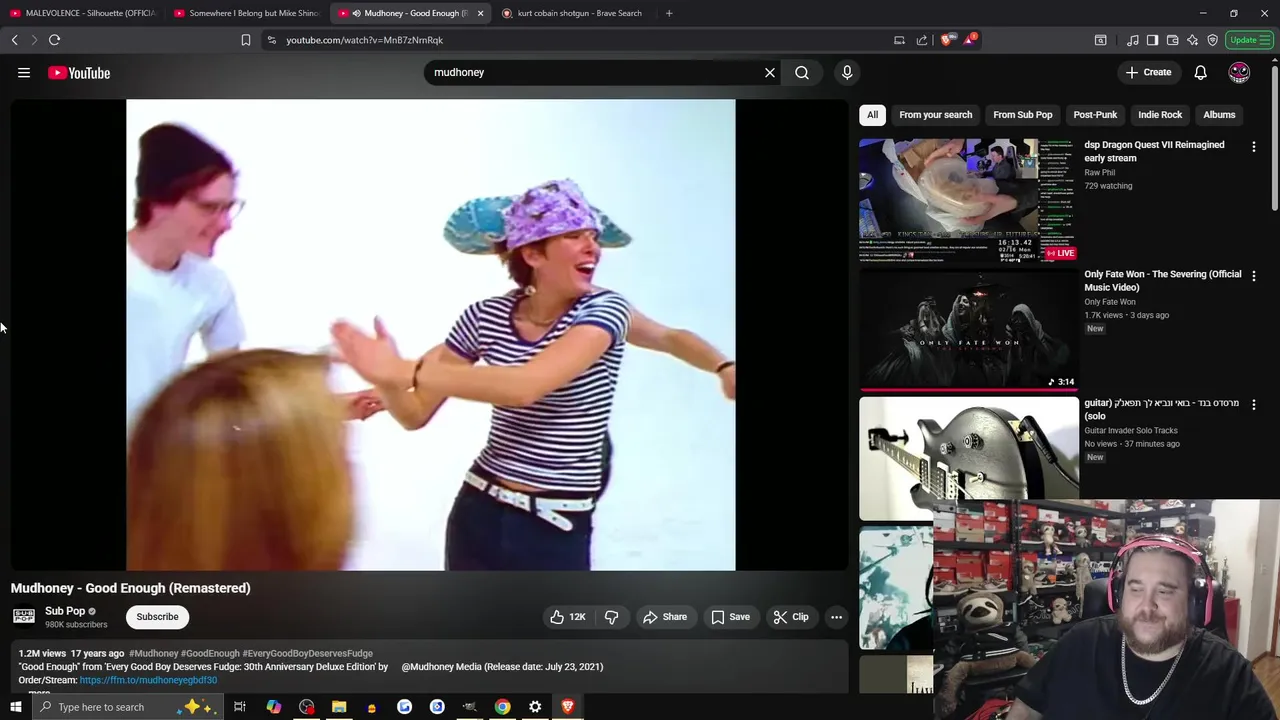1280x720 pixels.
Task: Reload the YouTube page
Action: pos(54,40)
